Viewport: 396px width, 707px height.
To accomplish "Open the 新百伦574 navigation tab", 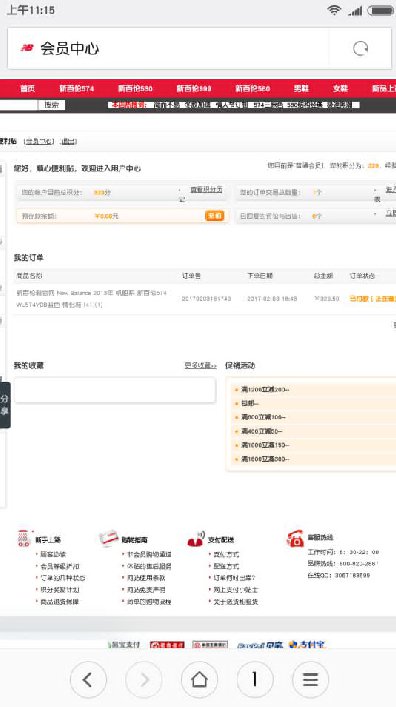I will (x=77, y=88).
